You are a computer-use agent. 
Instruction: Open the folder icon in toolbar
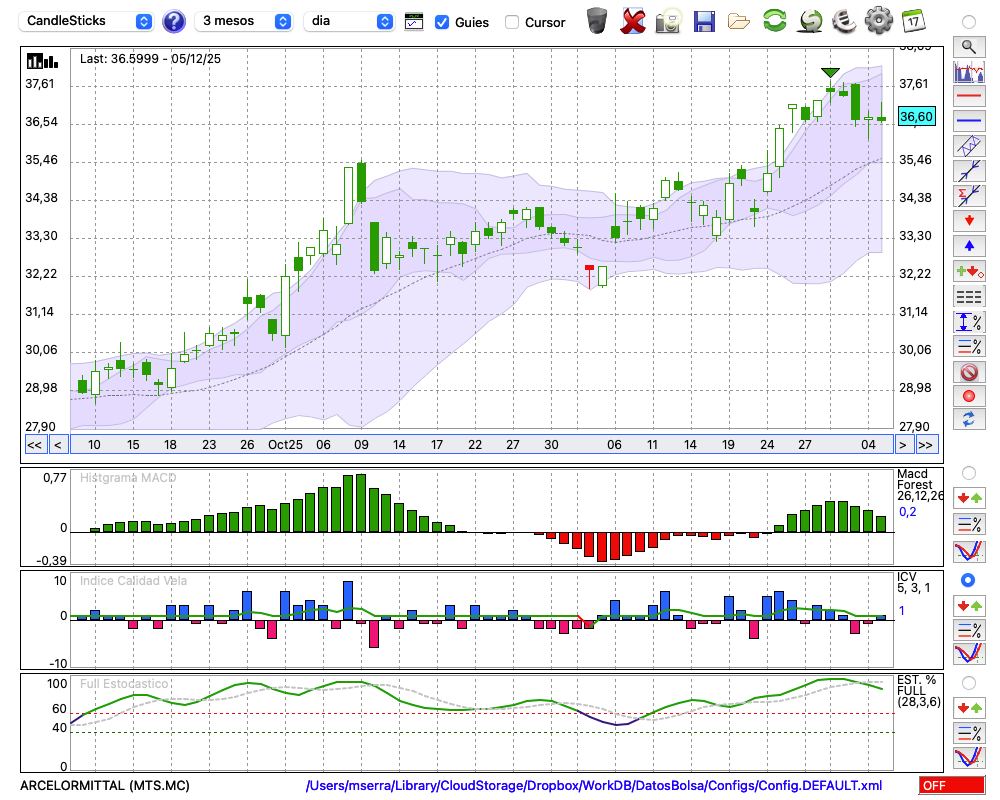(739, 20)
